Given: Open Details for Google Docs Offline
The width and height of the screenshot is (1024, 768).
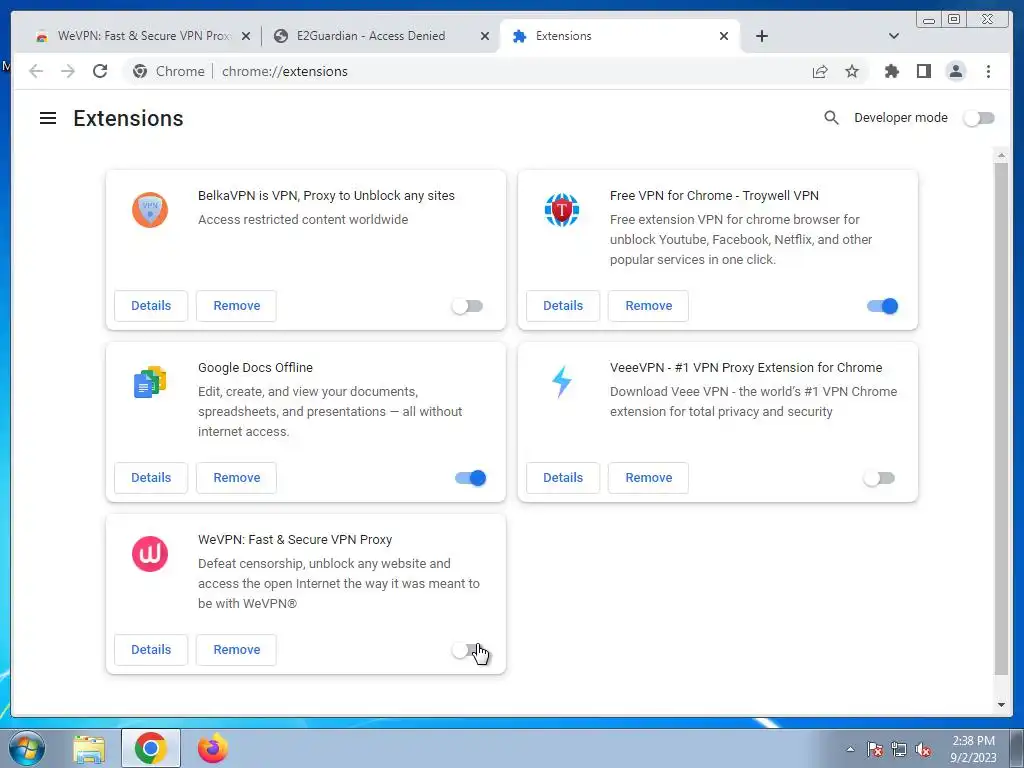Looking at the screenshot, I should point(151,477).
